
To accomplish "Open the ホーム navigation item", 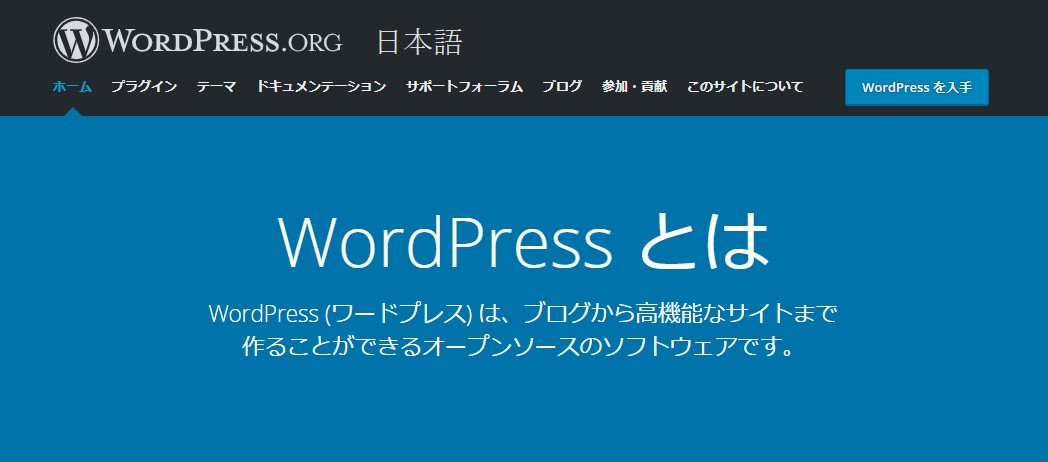I will click(x=72, y=87).
